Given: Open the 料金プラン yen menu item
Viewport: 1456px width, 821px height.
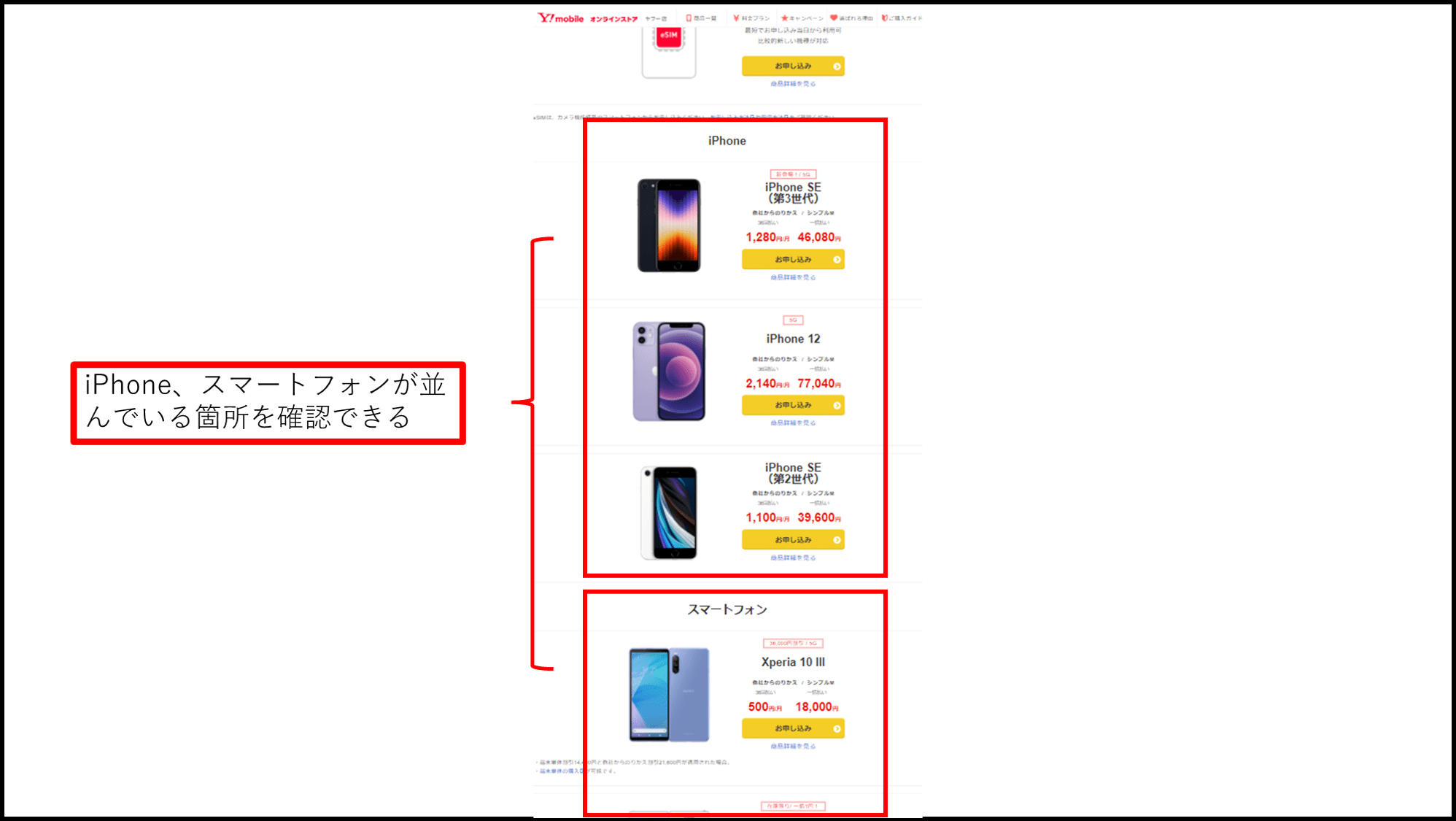Looking at the screenshot, I should [x=751, y=18].
